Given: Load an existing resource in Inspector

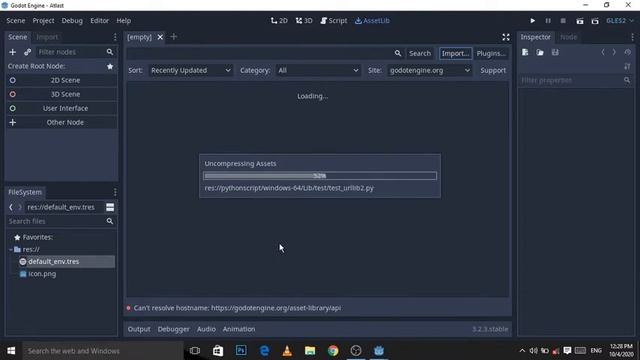Looking at the screenshot, I should pyautogui.click(x=540, y=52).
